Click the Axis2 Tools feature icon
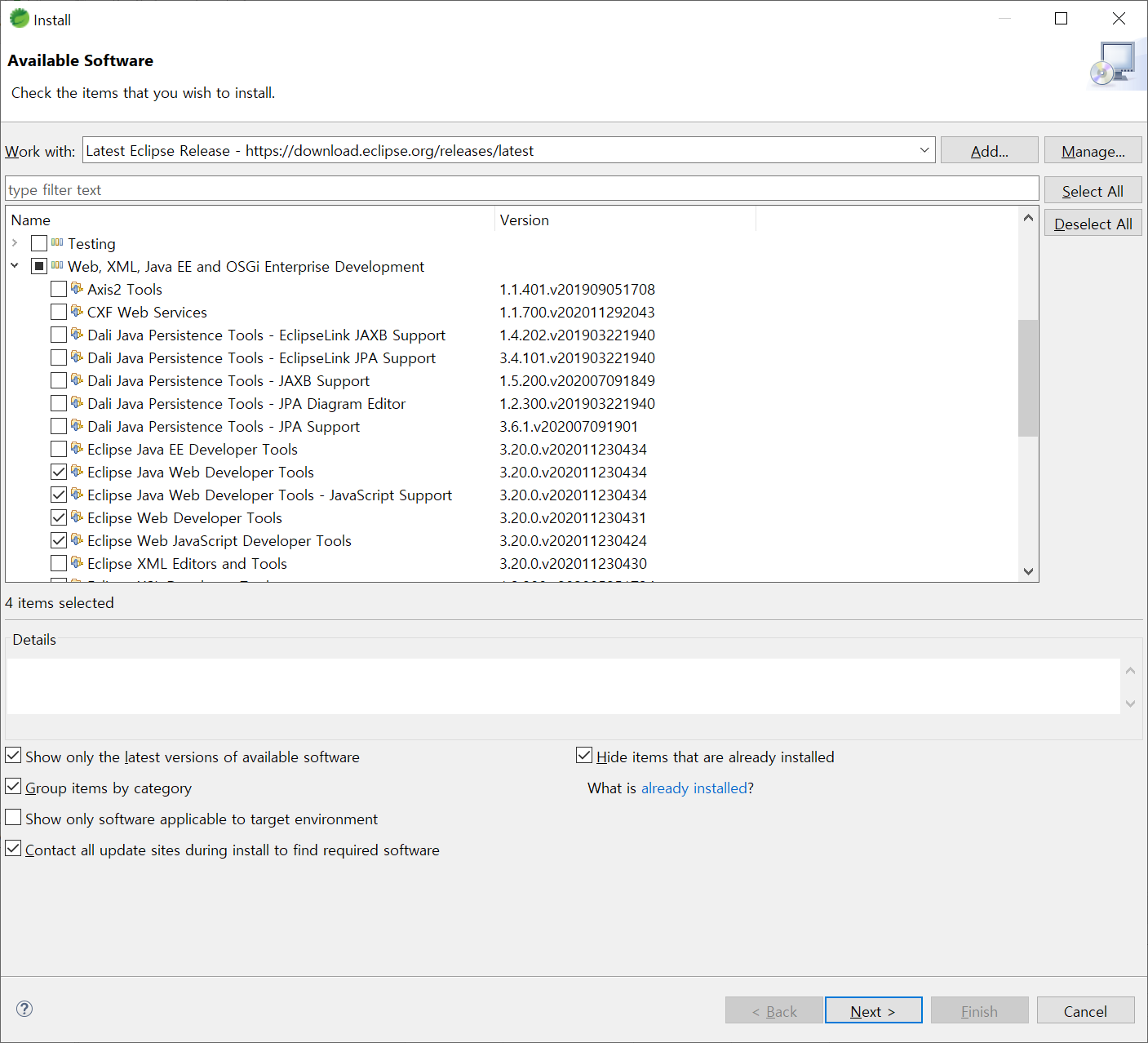Viewport: 1148px width, 1043px height. tap(78, 289)
